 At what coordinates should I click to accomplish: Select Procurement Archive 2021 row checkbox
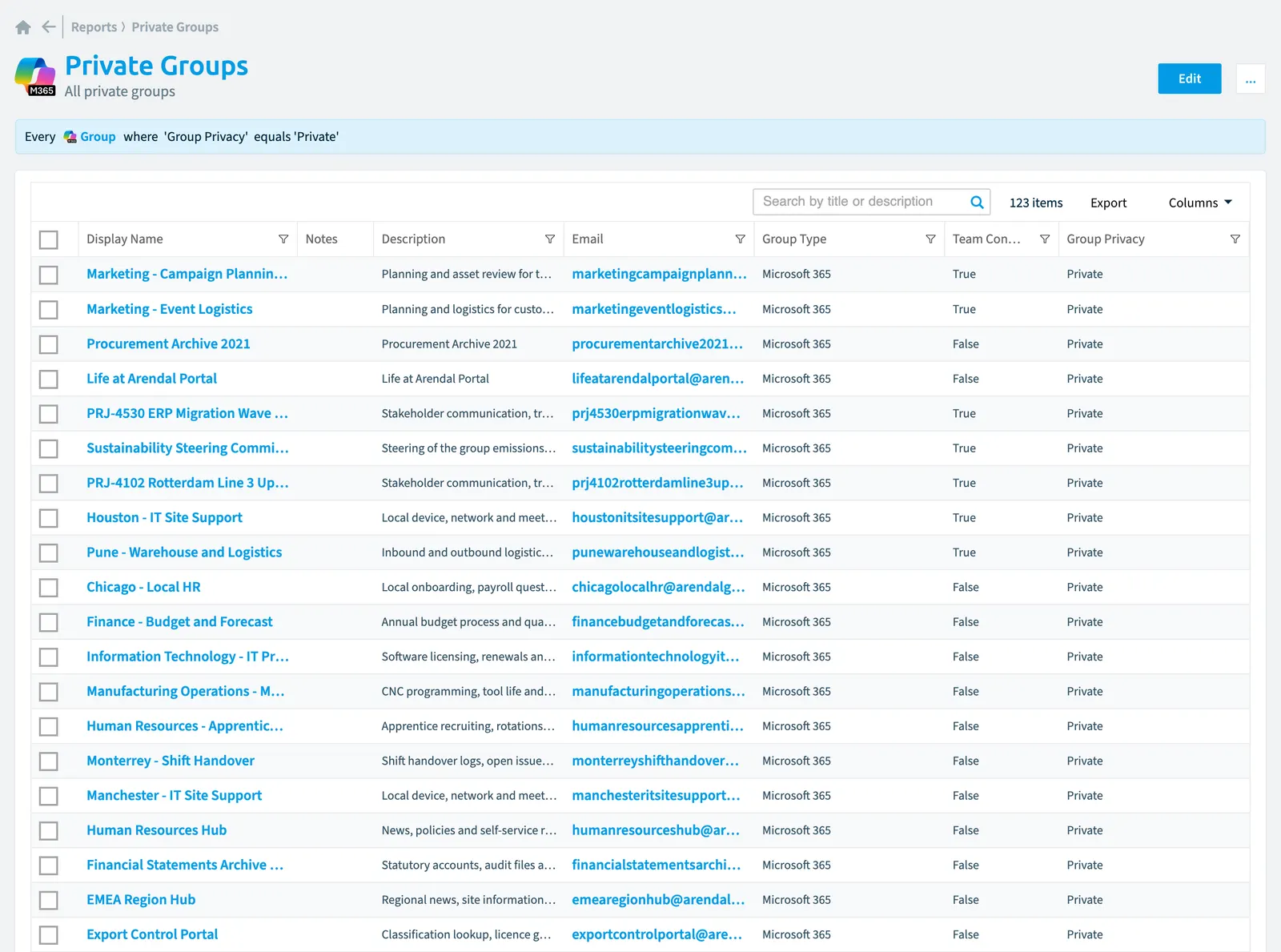49,344
